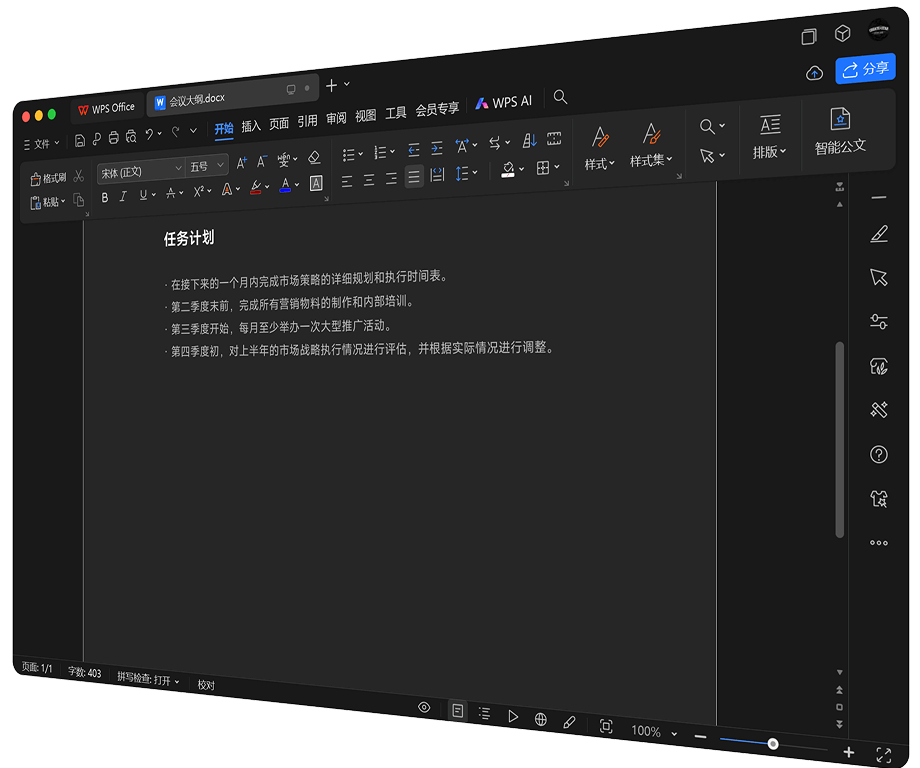
Task: Click the print icon in quick toolbar
Action: click(x=113, y=137)
